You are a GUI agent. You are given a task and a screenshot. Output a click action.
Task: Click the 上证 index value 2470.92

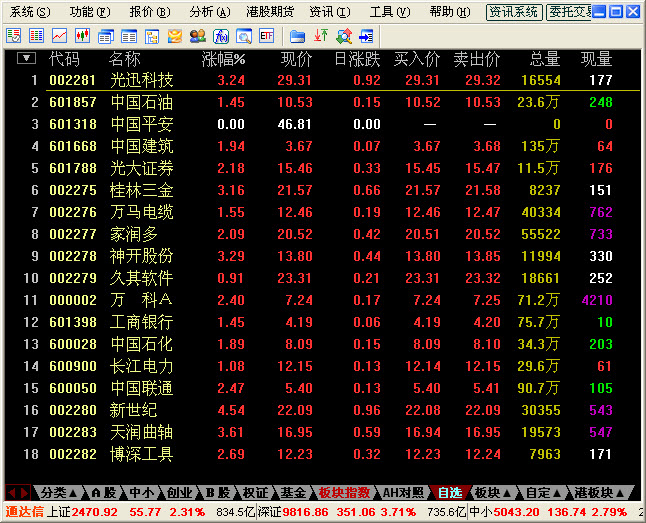pyautogui.click(x=94, y=512)
